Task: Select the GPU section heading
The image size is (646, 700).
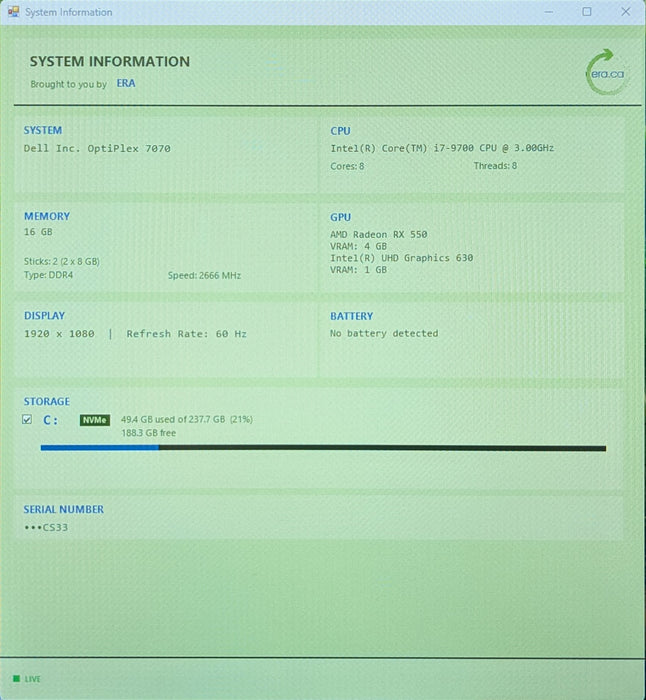Action: point(340,217)
